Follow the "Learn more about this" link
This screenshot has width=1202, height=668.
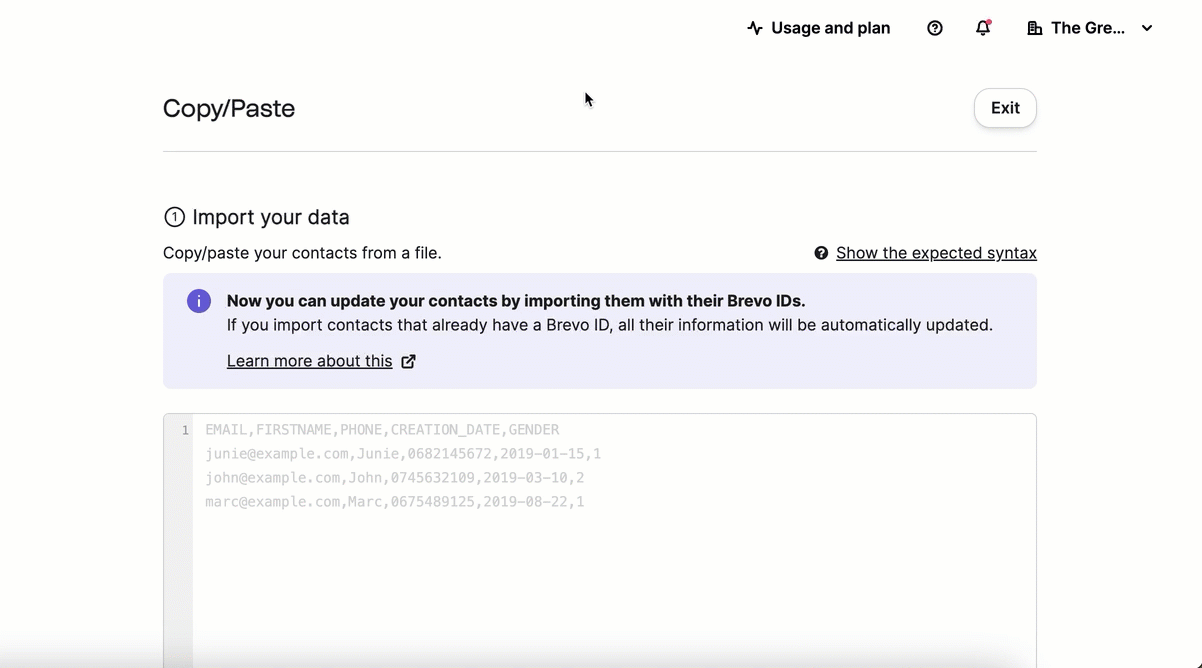tap(309, 361)
